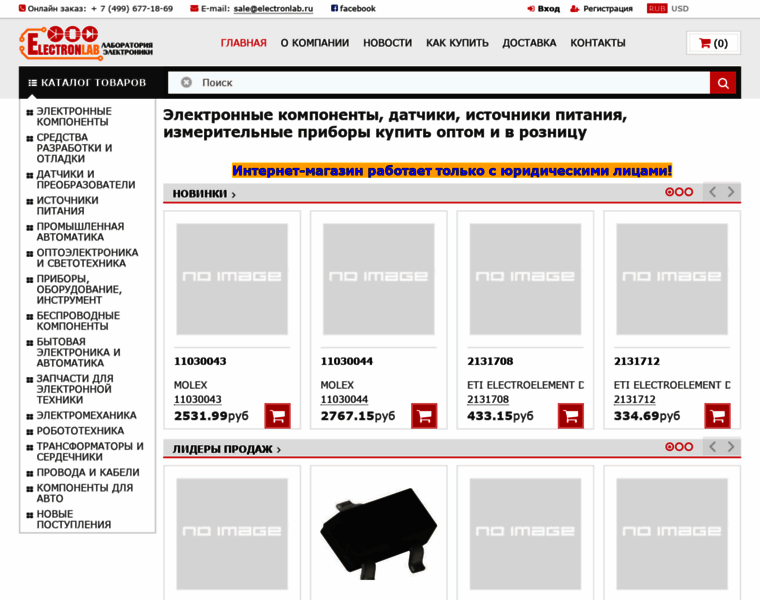Toggle the Каталог товаров menu

[x=87, y=83]
